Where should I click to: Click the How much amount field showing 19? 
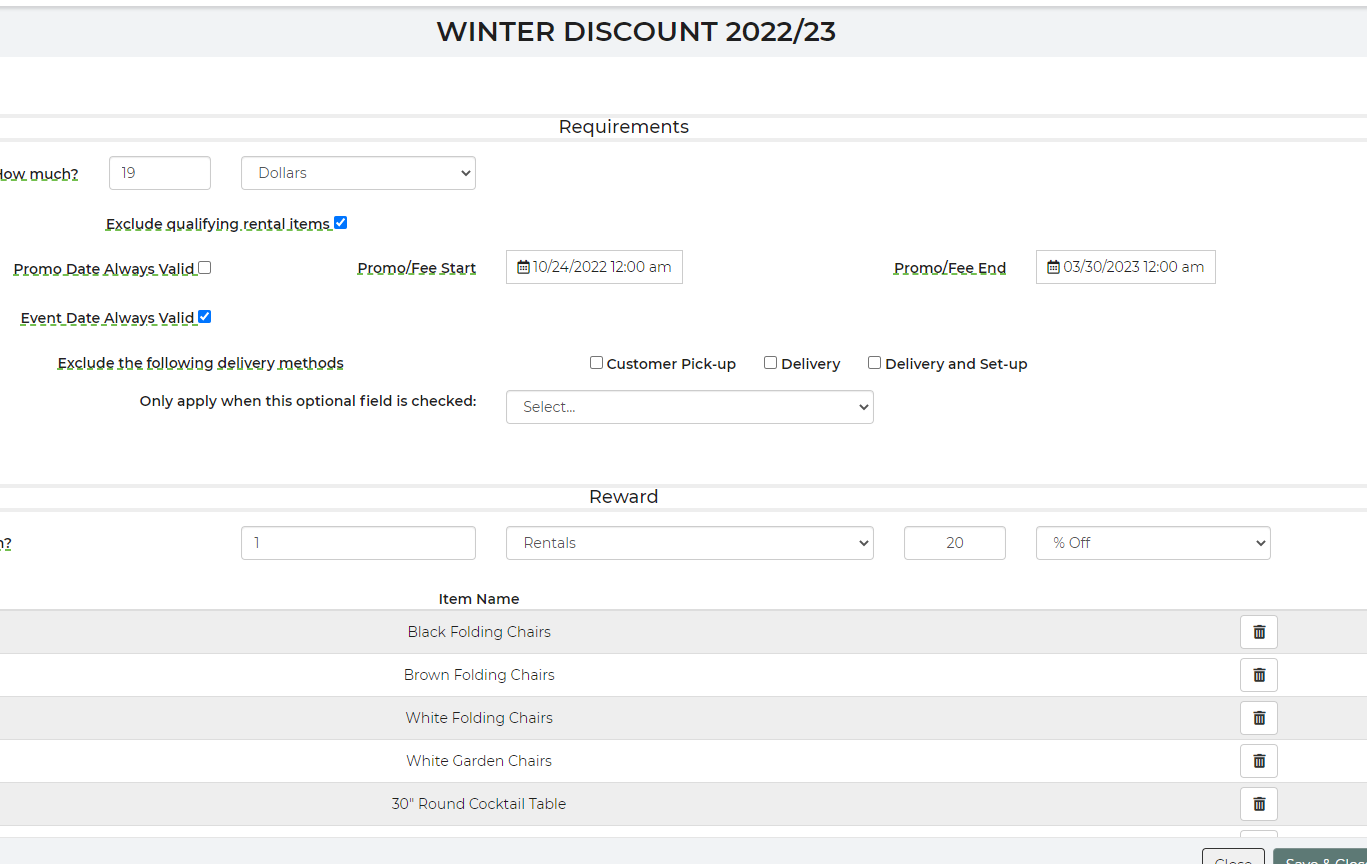160,173
